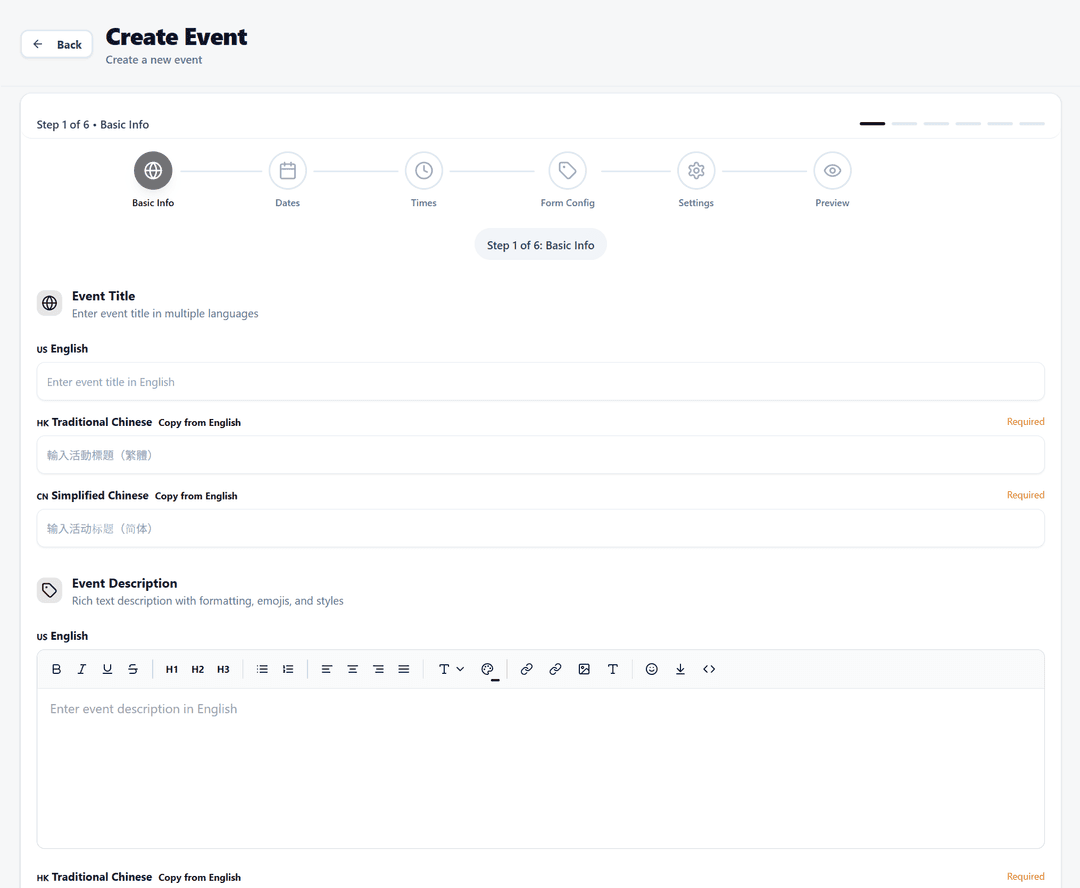Viewport: 1080px width, 888px height.
Task: Insert a hyperlink in the description
Action: (x=527, y=669)
